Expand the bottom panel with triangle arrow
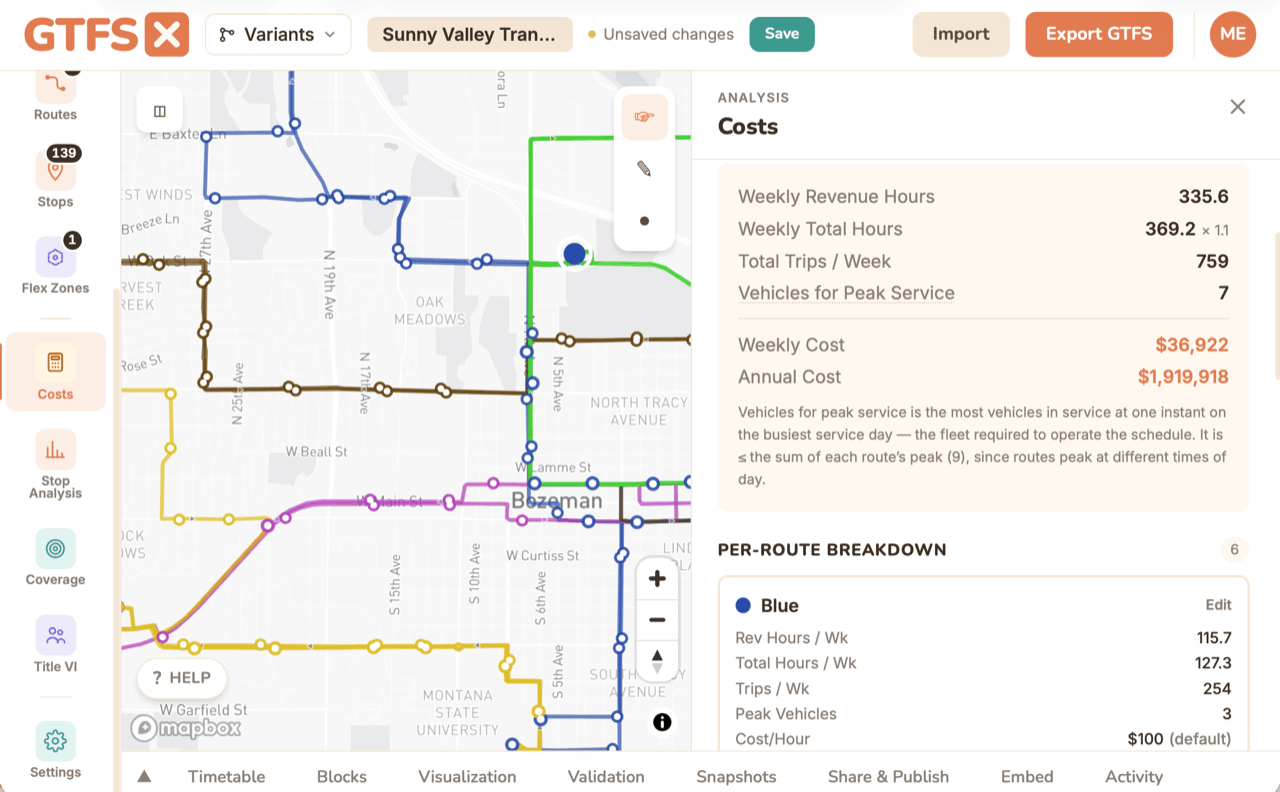This screenshot has height=792, width=1280. [144, 776]
